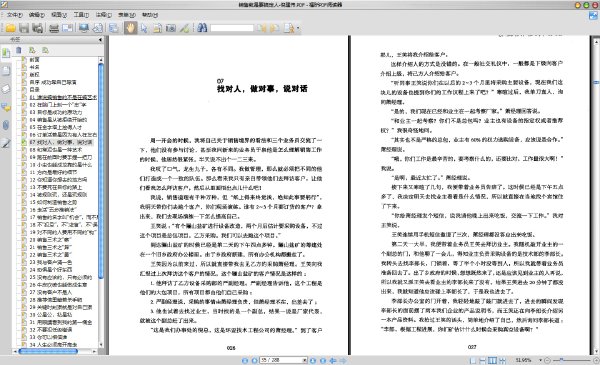Click the Snapshot camera tool
Screen dimensions: 600x365
pos(171,28)
